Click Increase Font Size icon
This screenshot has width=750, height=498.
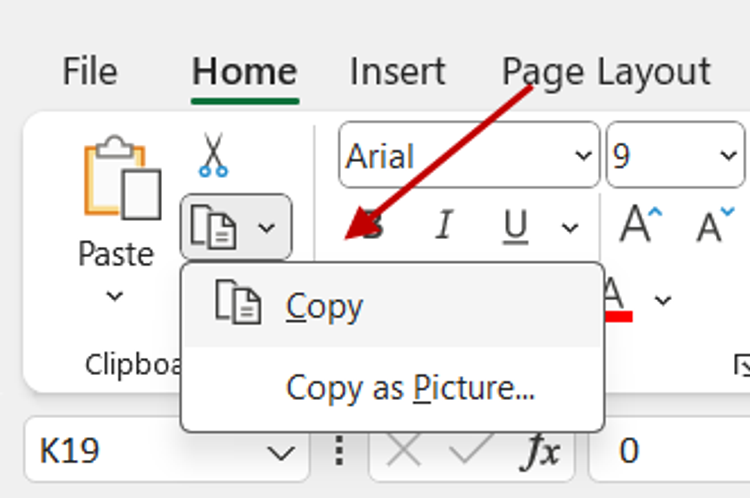(640, 223)
